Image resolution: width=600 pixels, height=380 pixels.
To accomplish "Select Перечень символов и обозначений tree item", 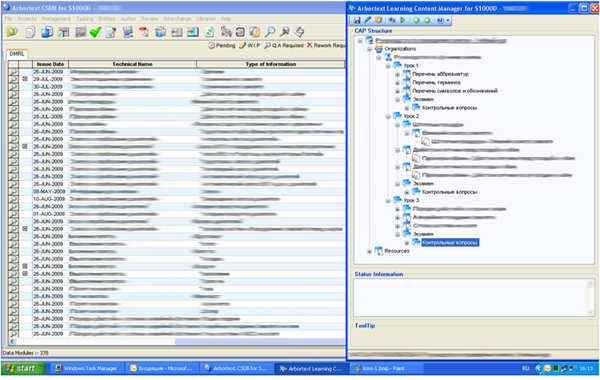I will (455, 91).
